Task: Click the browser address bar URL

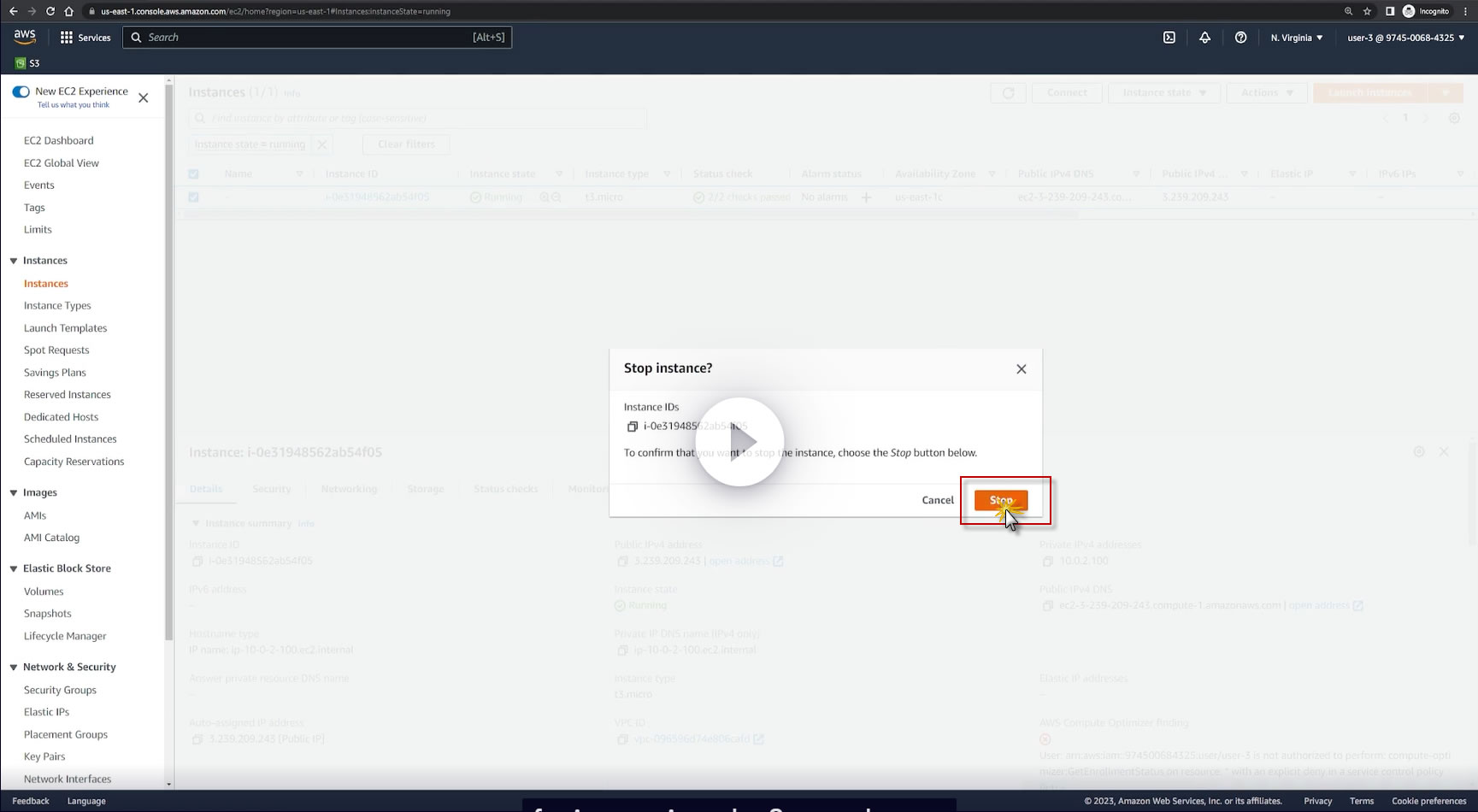Action: coord(275,11)
